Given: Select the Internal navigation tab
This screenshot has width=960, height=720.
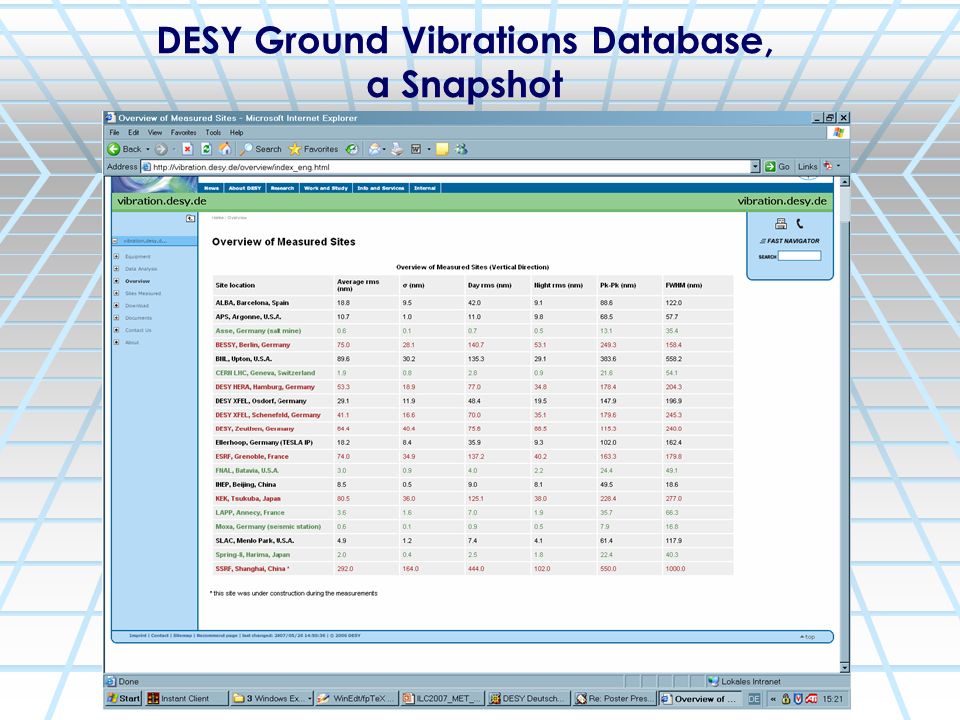Looking at the screenshot, I should pos(425,188).
